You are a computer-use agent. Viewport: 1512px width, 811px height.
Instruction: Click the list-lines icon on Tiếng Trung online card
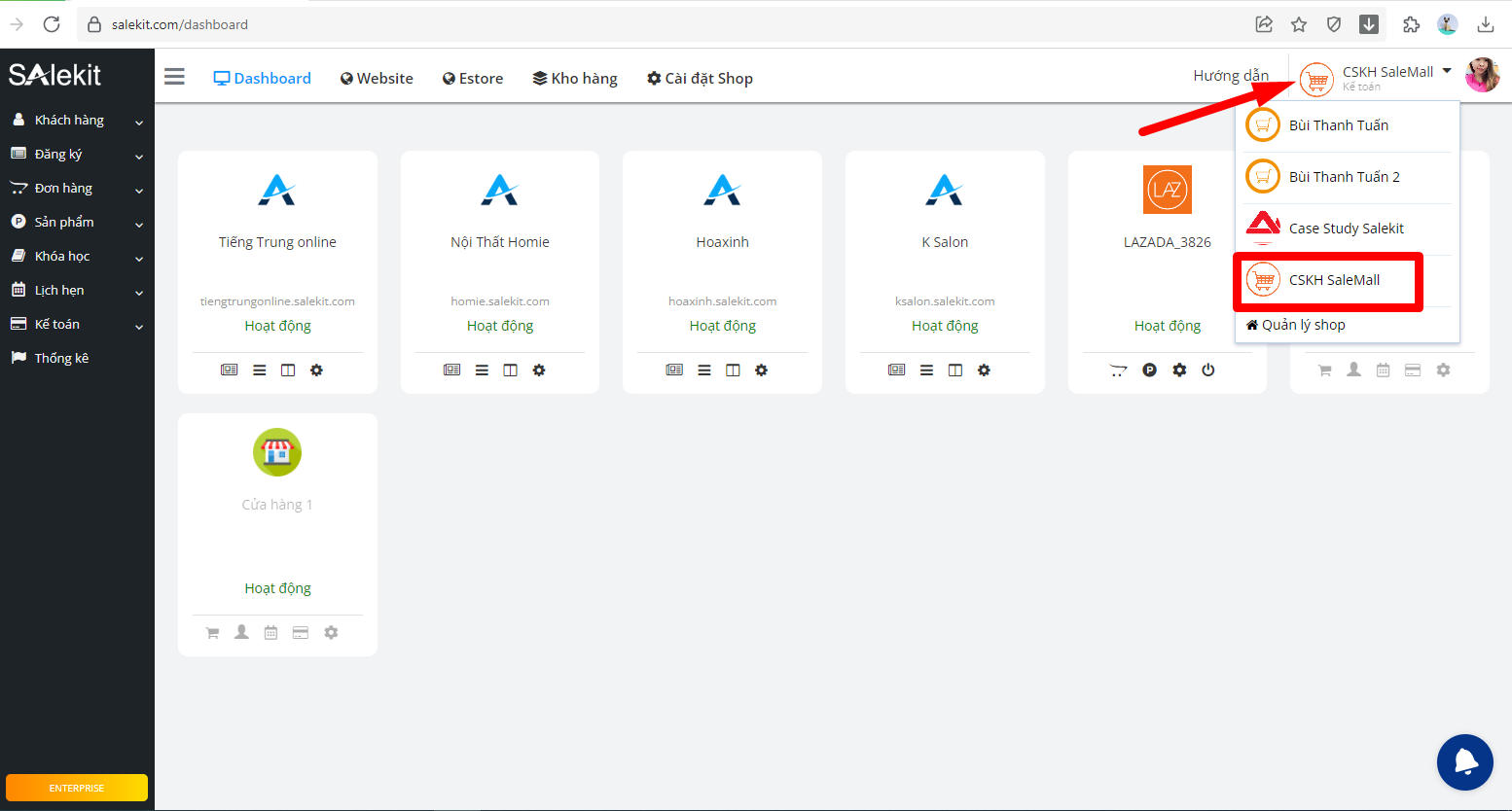(260, 370)
